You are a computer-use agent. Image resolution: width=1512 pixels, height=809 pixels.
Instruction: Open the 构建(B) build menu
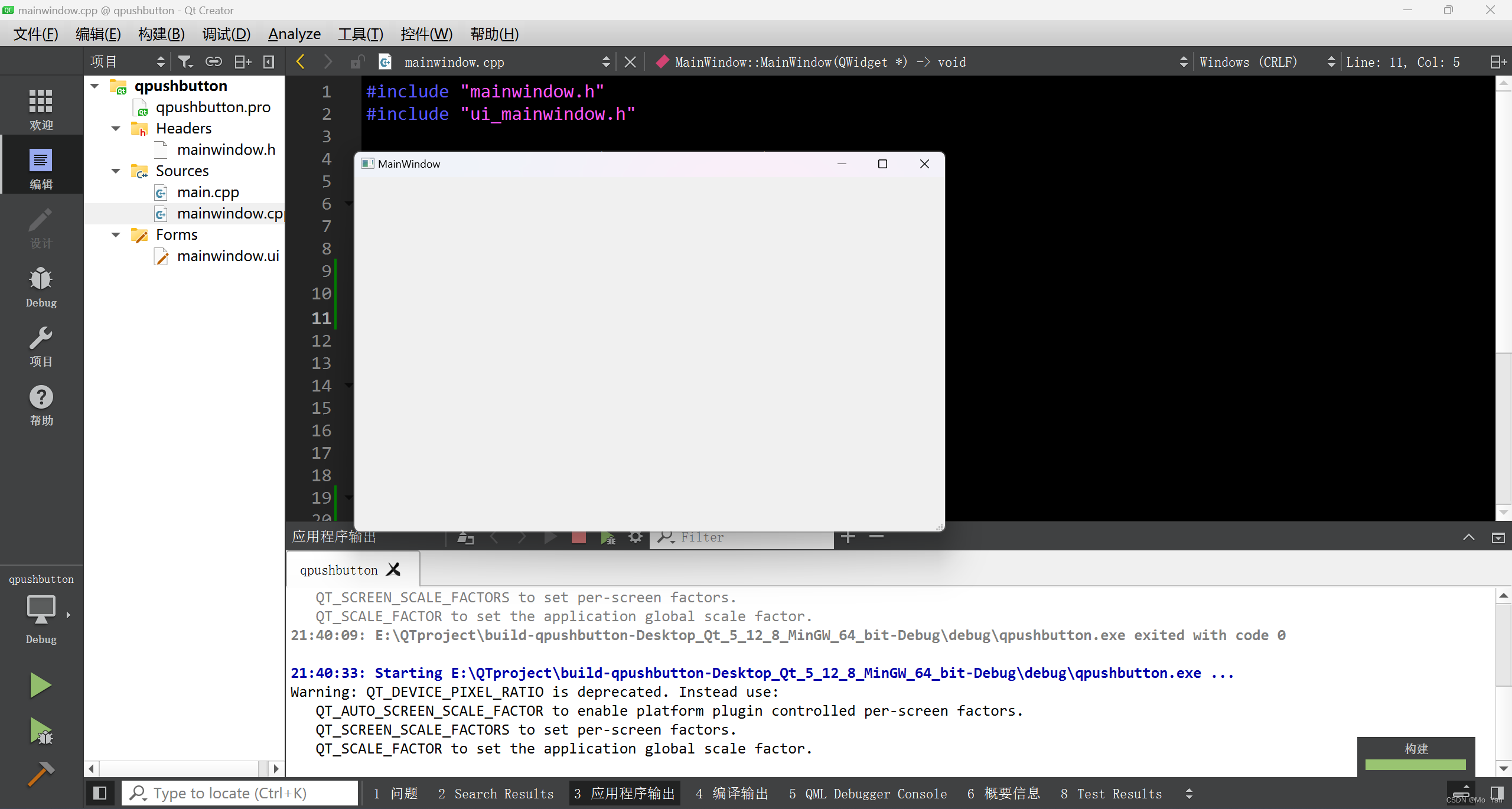click(161, 34)
